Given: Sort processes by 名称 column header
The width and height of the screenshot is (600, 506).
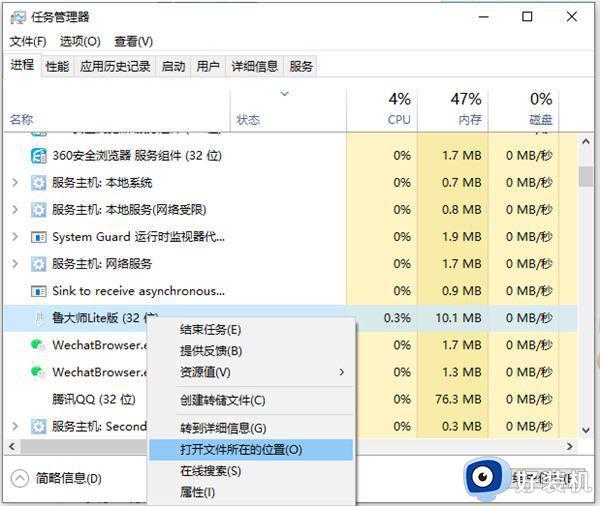Looking at the screenshot, I should coord(117,111).
